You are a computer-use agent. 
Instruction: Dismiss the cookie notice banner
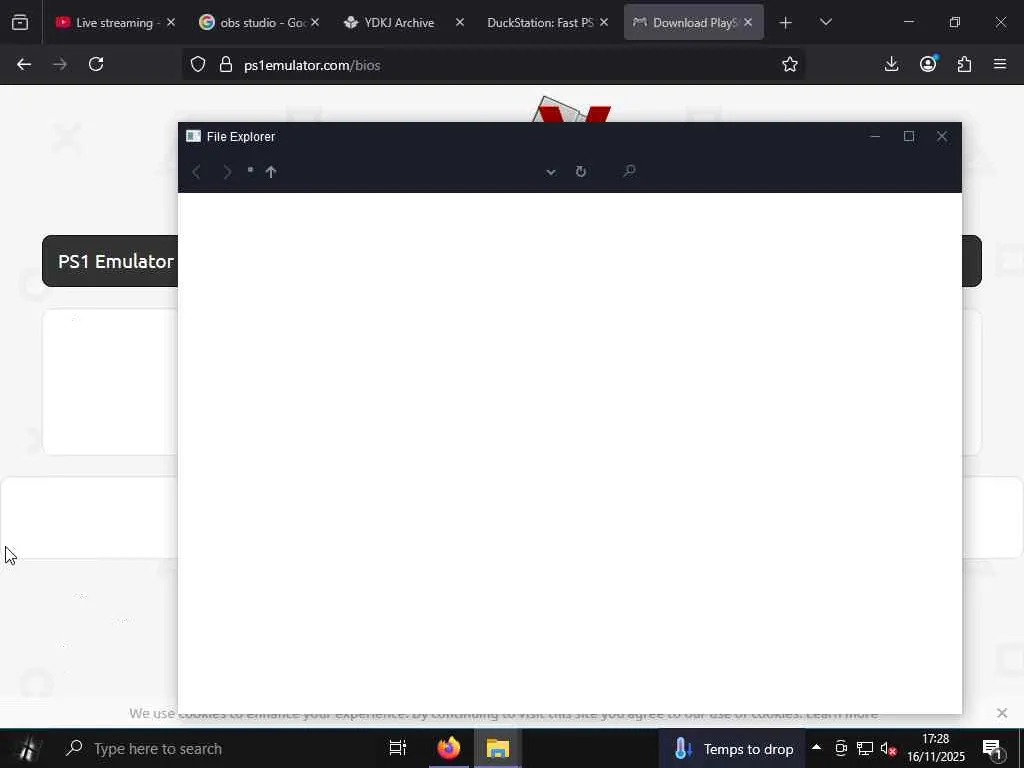[1002, 713]
